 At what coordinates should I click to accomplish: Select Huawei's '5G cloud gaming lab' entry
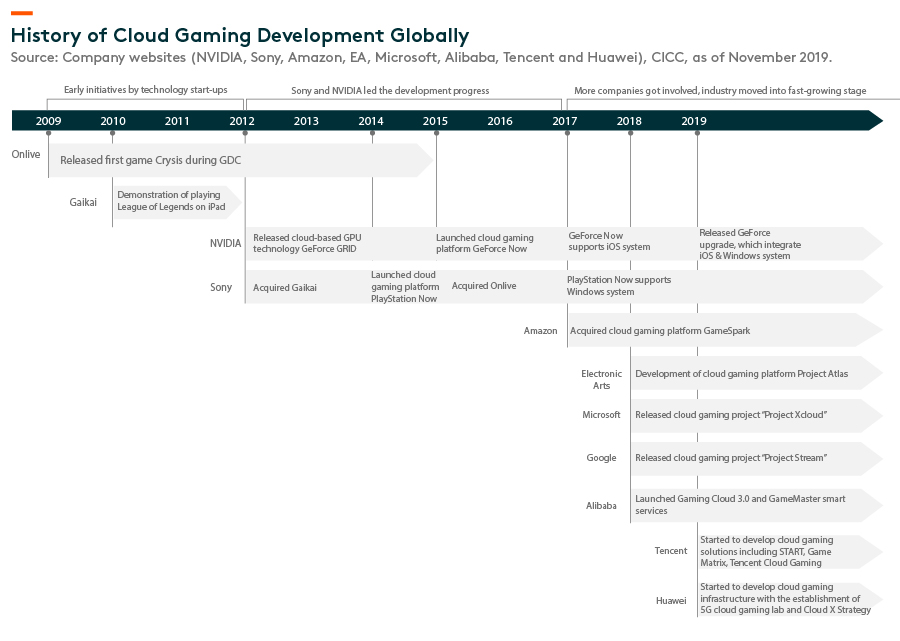click(x=785, y=598)
